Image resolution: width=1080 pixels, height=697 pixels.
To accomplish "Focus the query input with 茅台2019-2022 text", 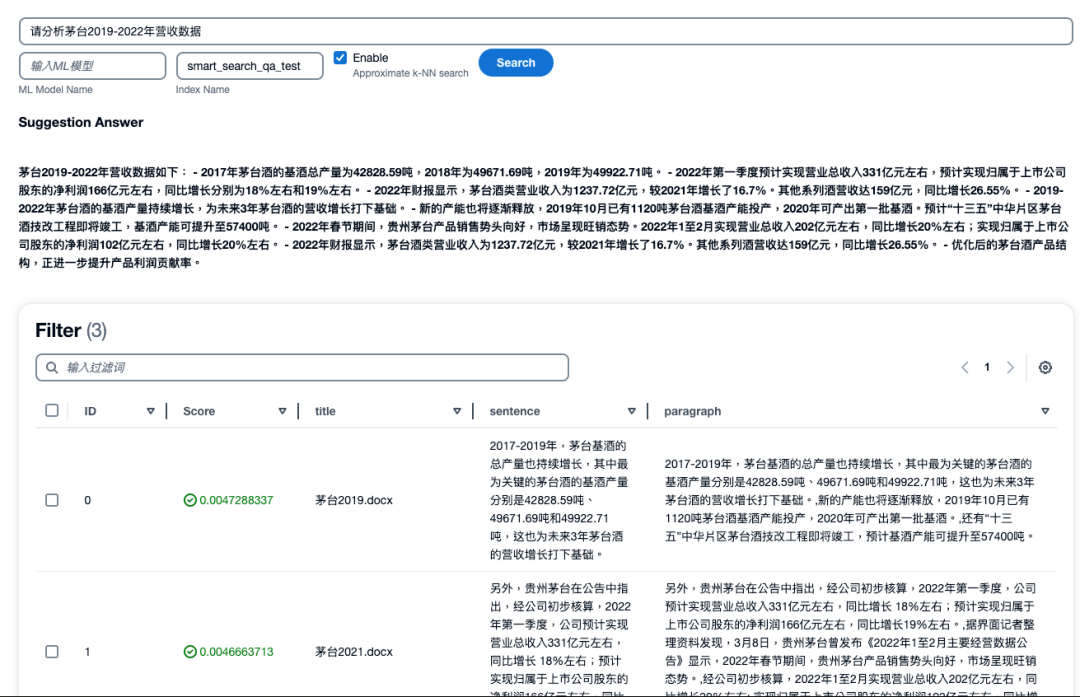I will (546, 31).
